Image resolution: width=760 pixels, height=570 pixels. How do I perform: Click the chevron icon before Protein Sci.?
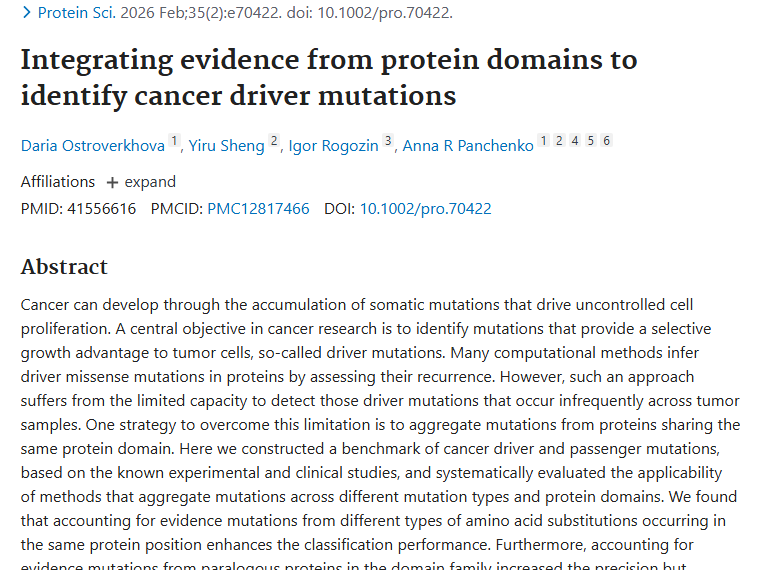tap(27, 13)
